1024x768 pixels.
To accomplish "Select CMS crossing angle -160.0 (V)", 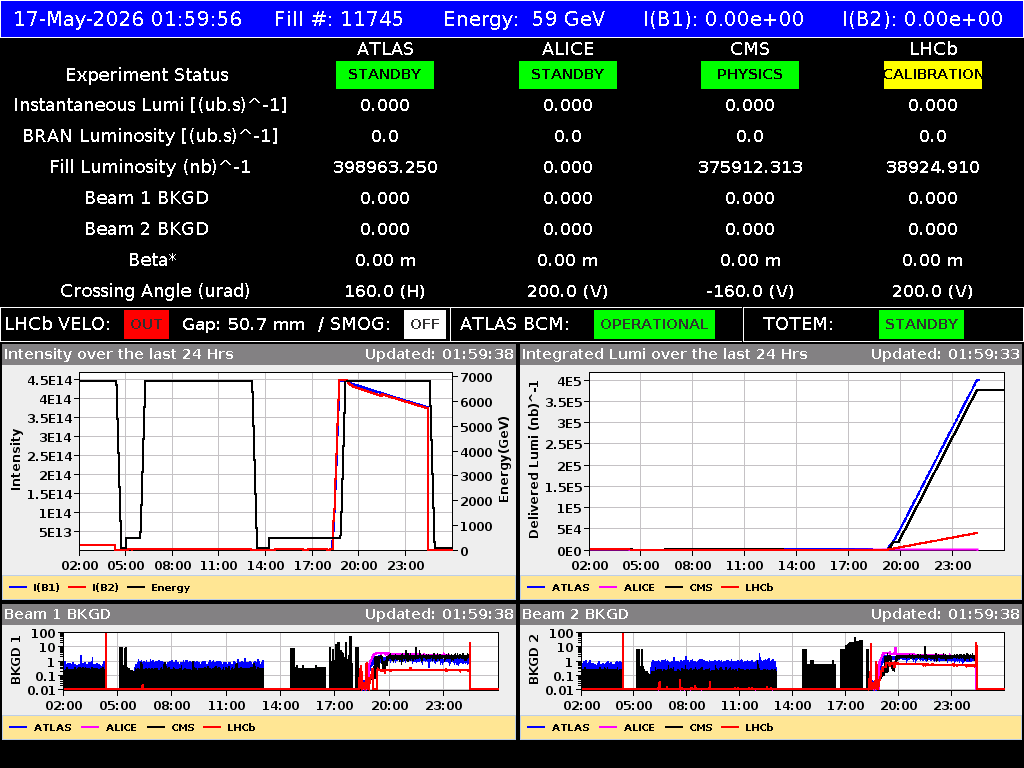I will coord(750,291).
